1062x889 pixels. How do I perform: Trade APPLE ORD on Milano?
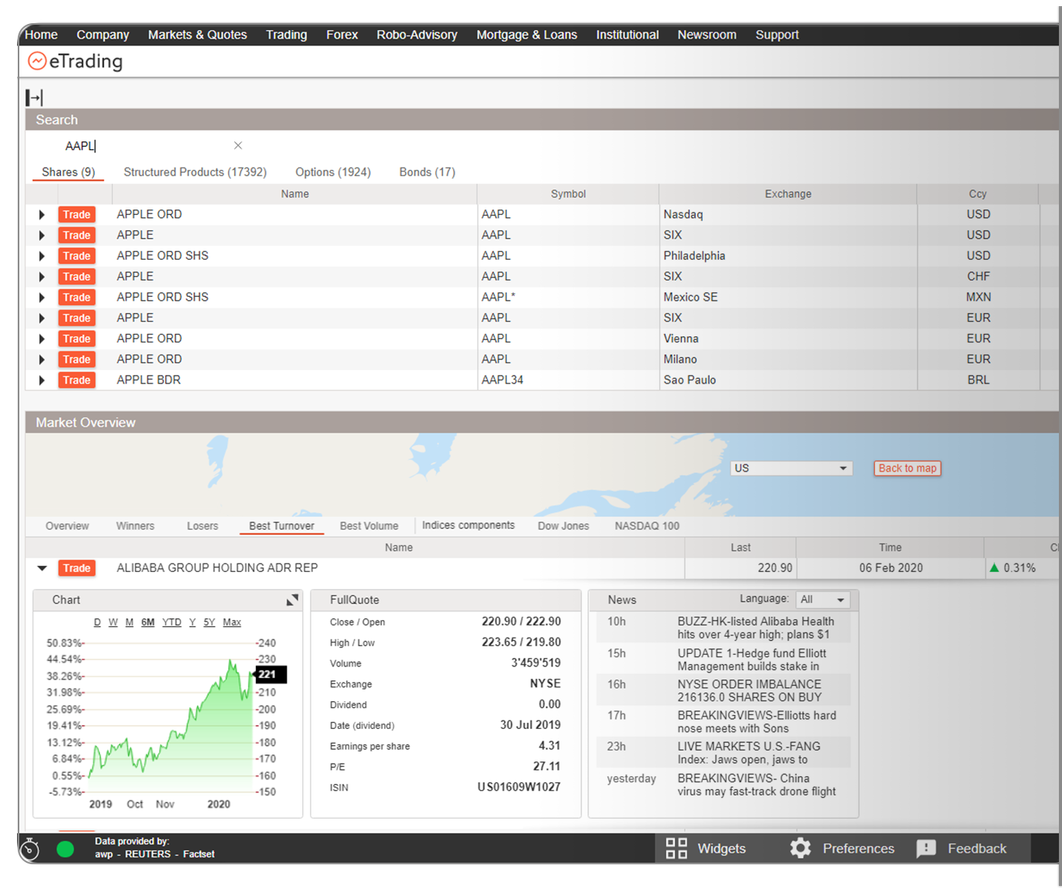click(77, 360)
